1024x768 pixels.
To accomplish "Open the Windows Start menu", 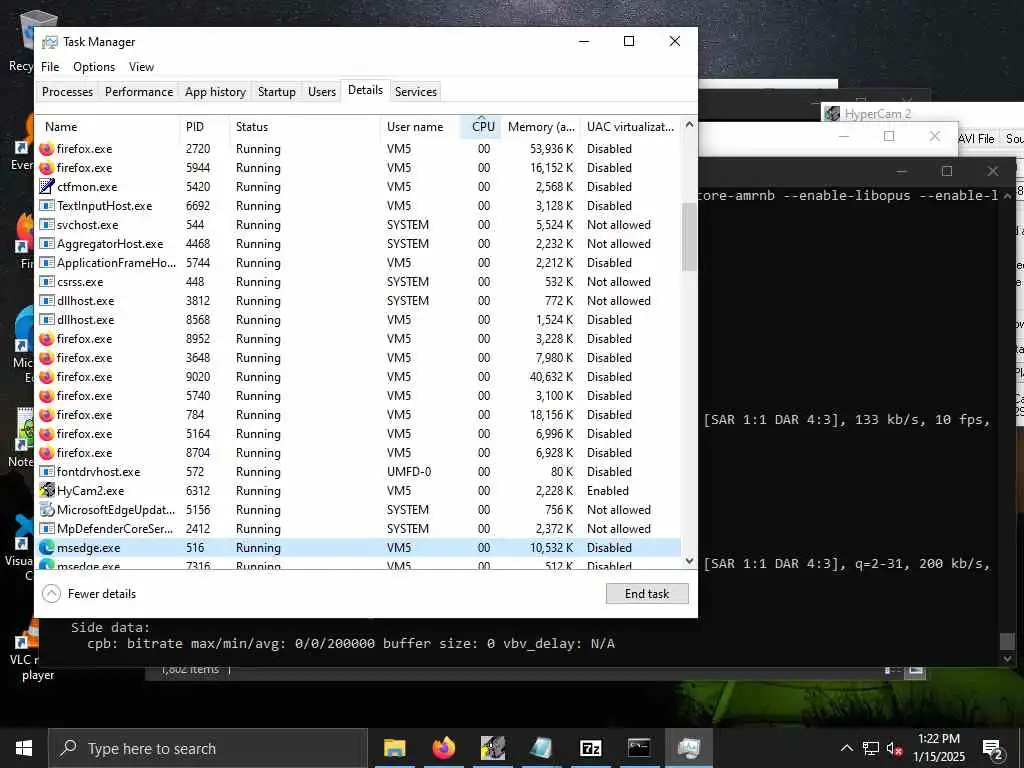I will 24,748.
